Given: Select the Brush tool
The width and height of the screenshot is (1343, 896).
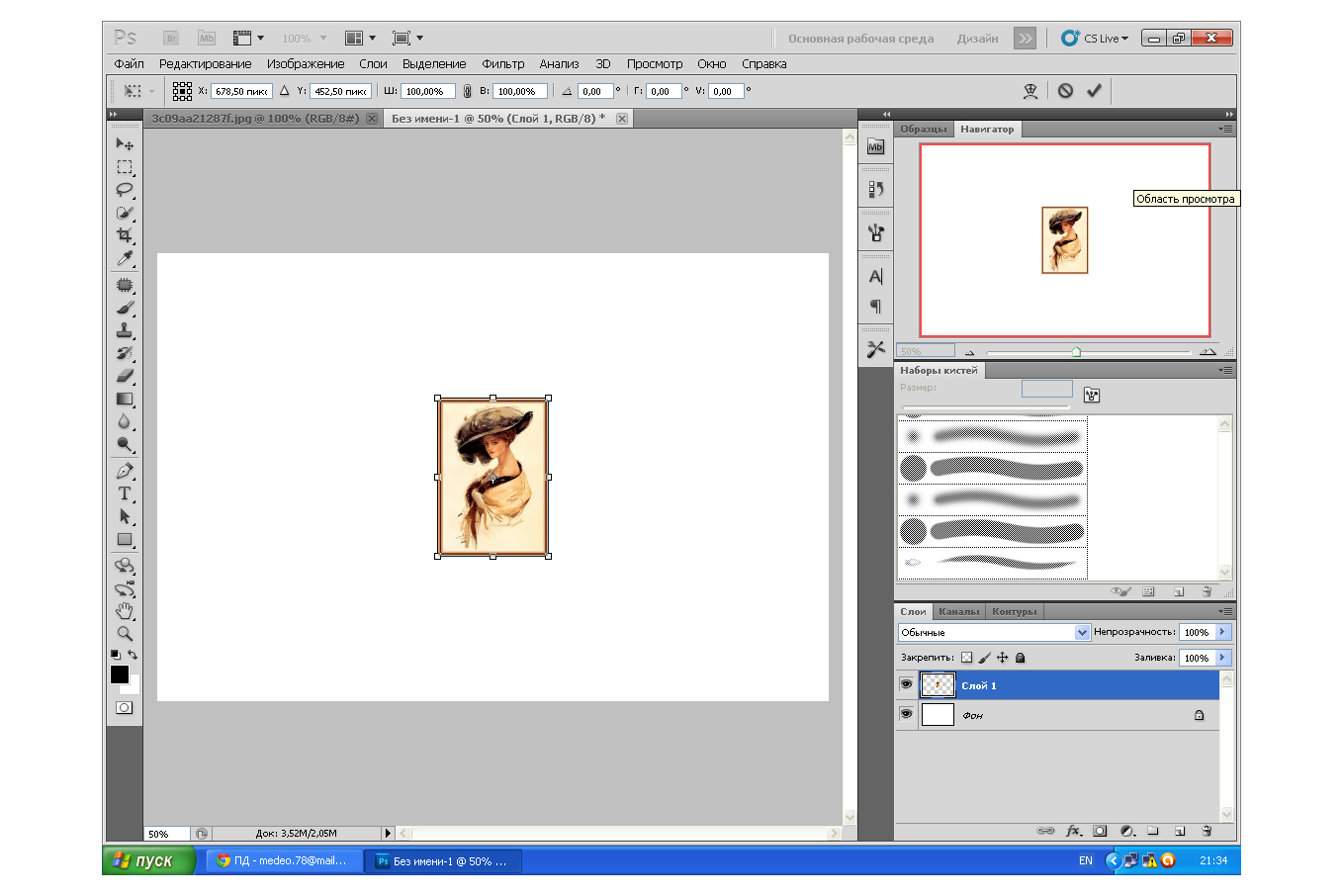Looking at the screenshot, I should coord(125,309).
